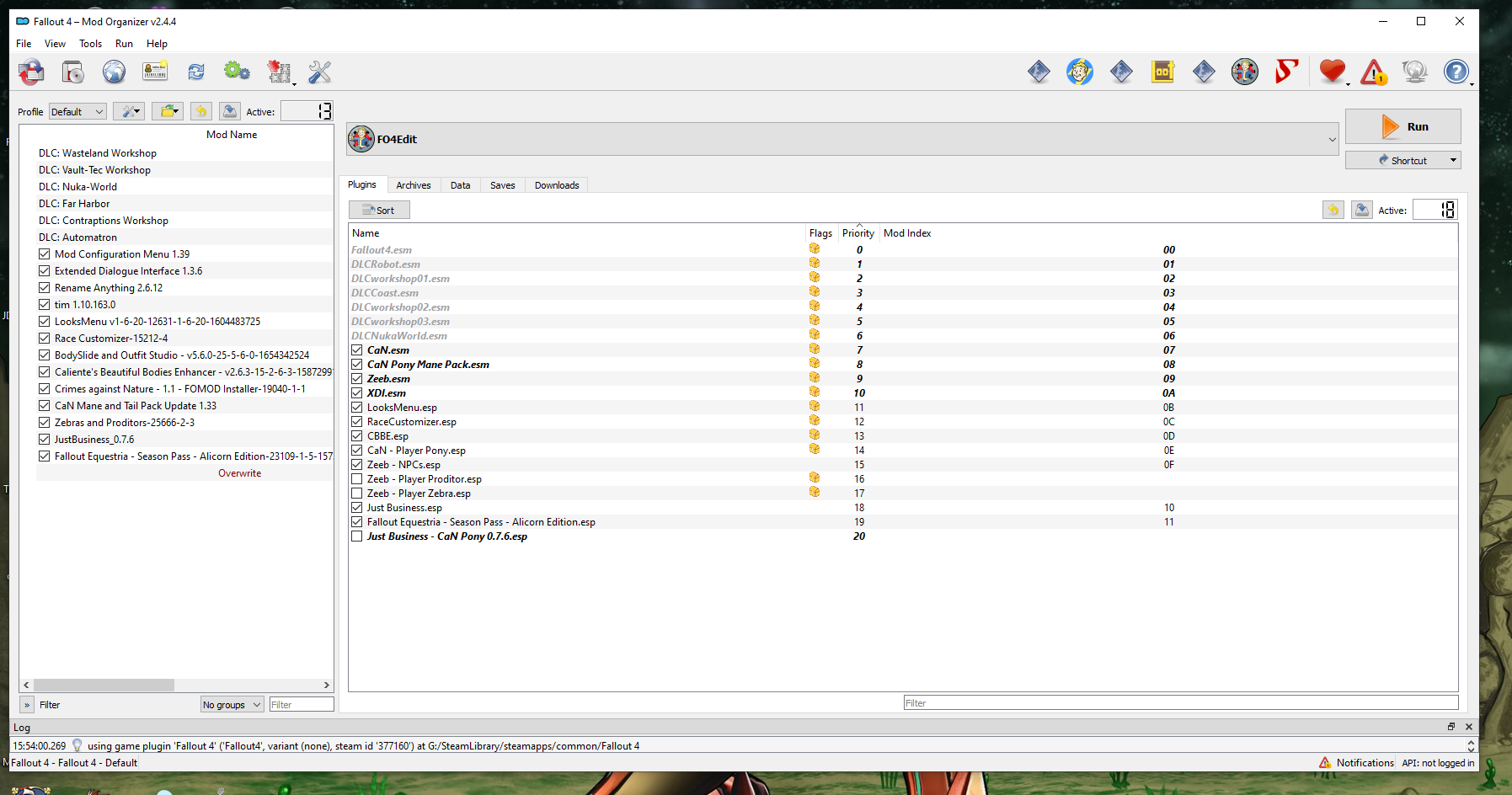Open the Install Mod from archive icon

tap(32, 72)
